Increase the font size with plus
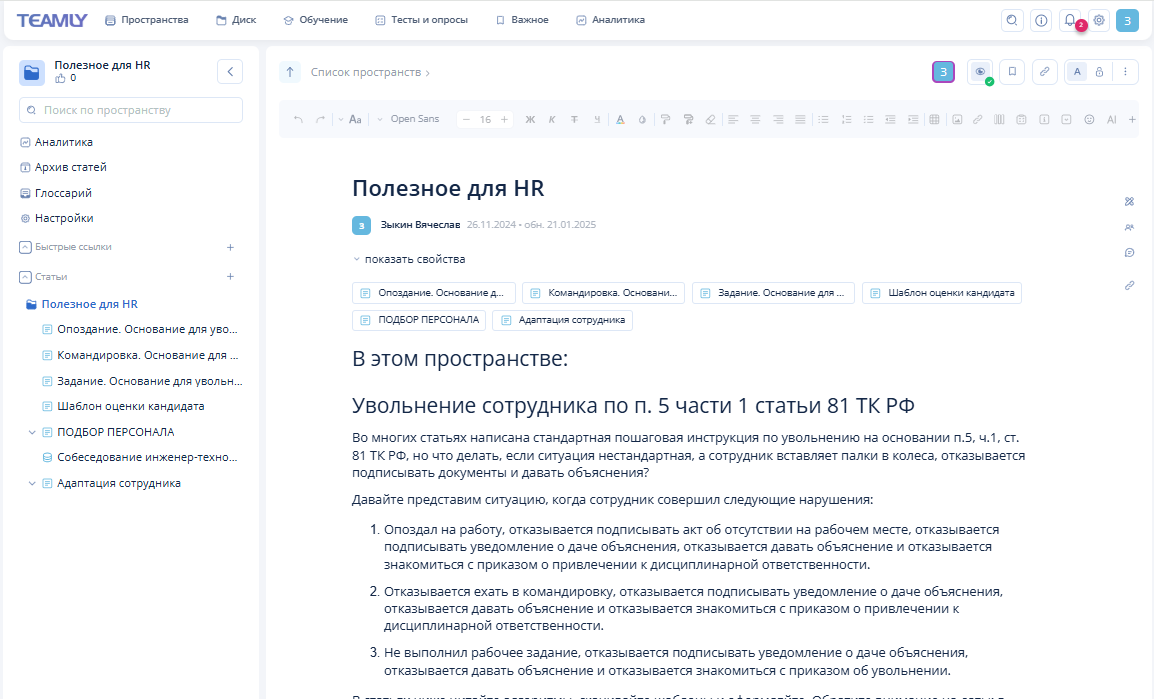The width and height of the screenshot is (1154, 699). point(504,119)
